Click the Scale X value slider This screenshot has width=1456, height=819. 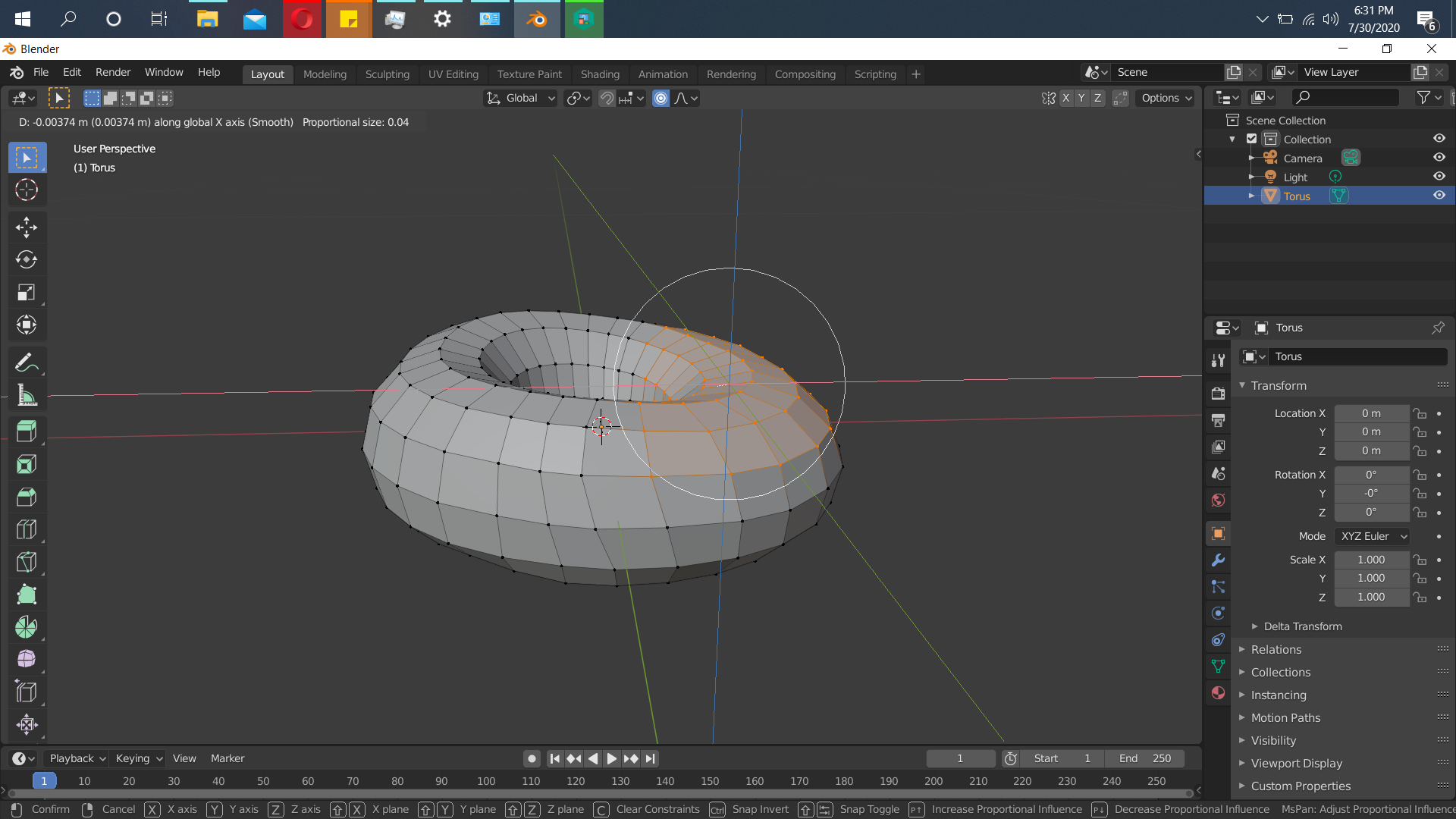(x=1371, y=560)
